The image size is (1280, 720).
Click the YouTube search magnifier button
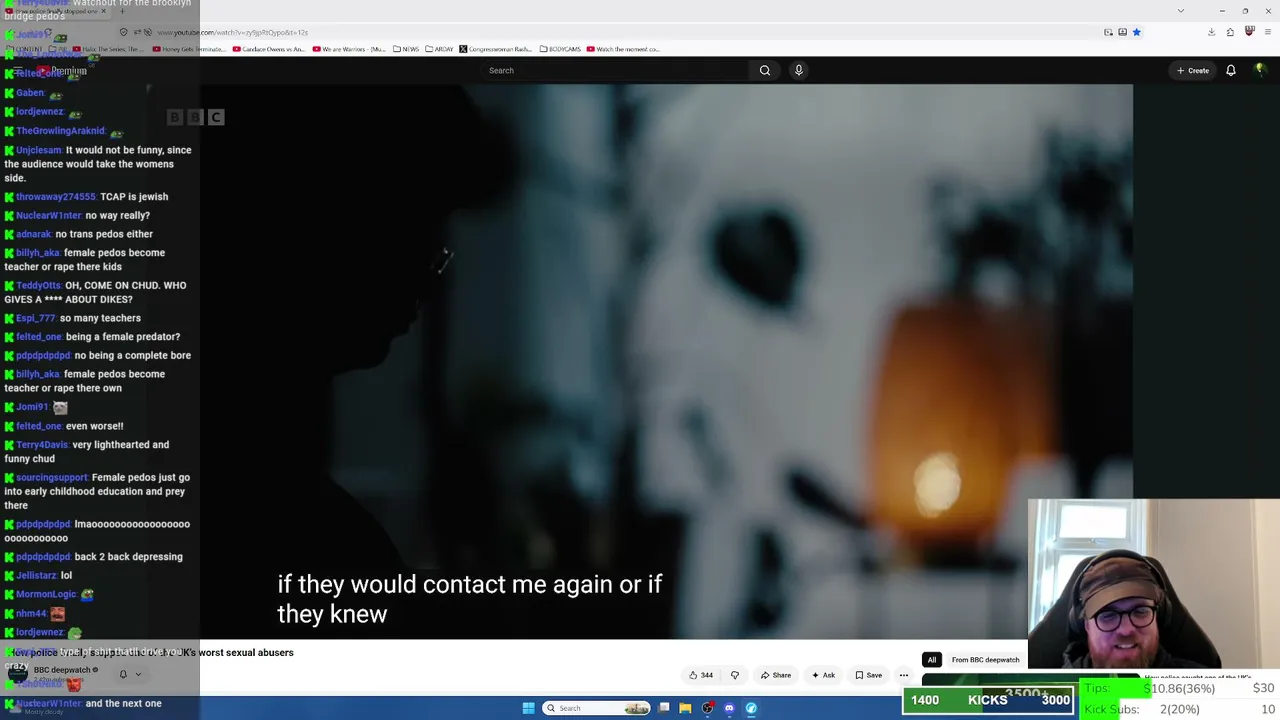pos(765,70)
